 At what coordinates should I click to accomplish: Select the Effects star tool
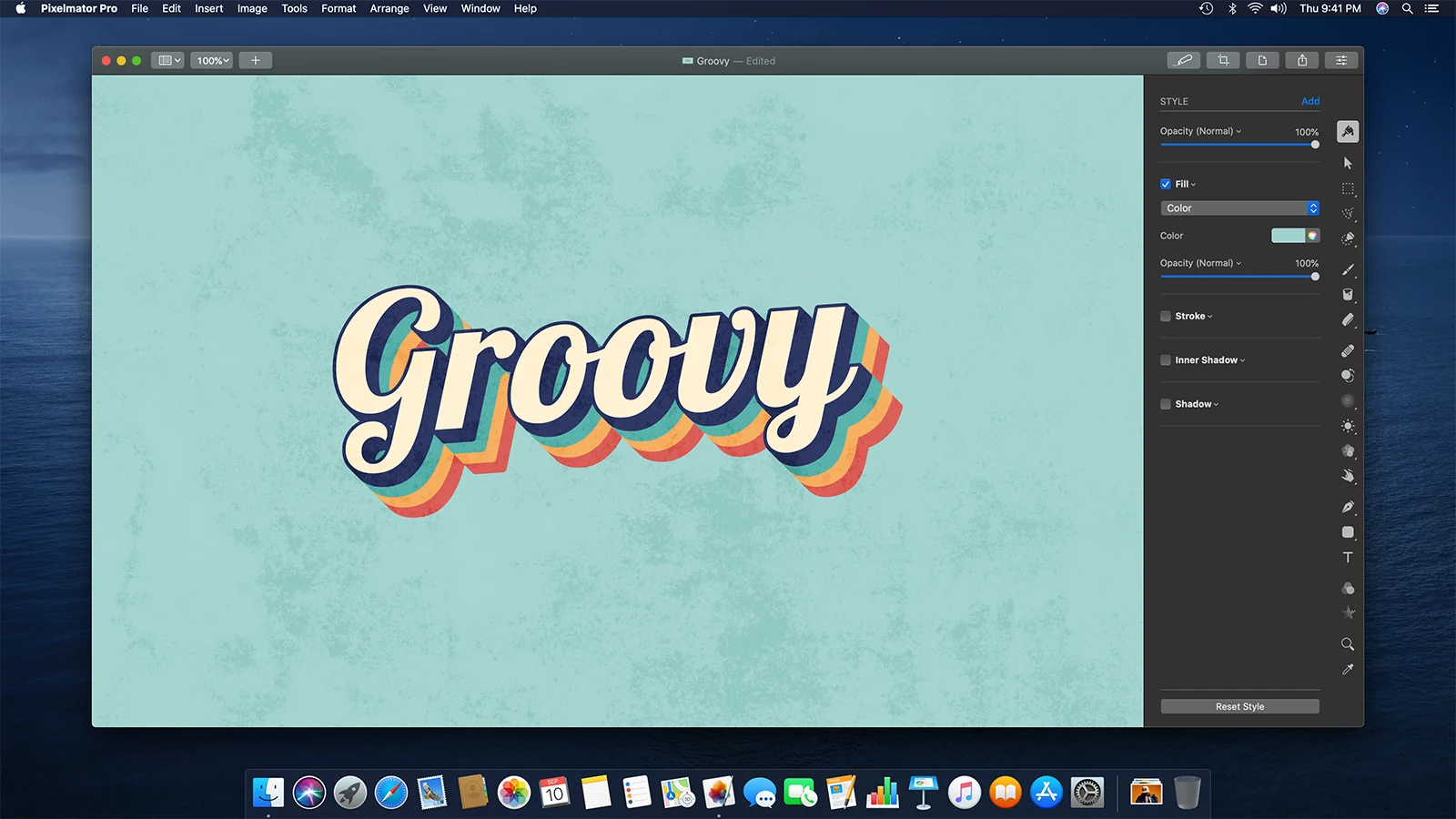click(x=1348, y=613)
